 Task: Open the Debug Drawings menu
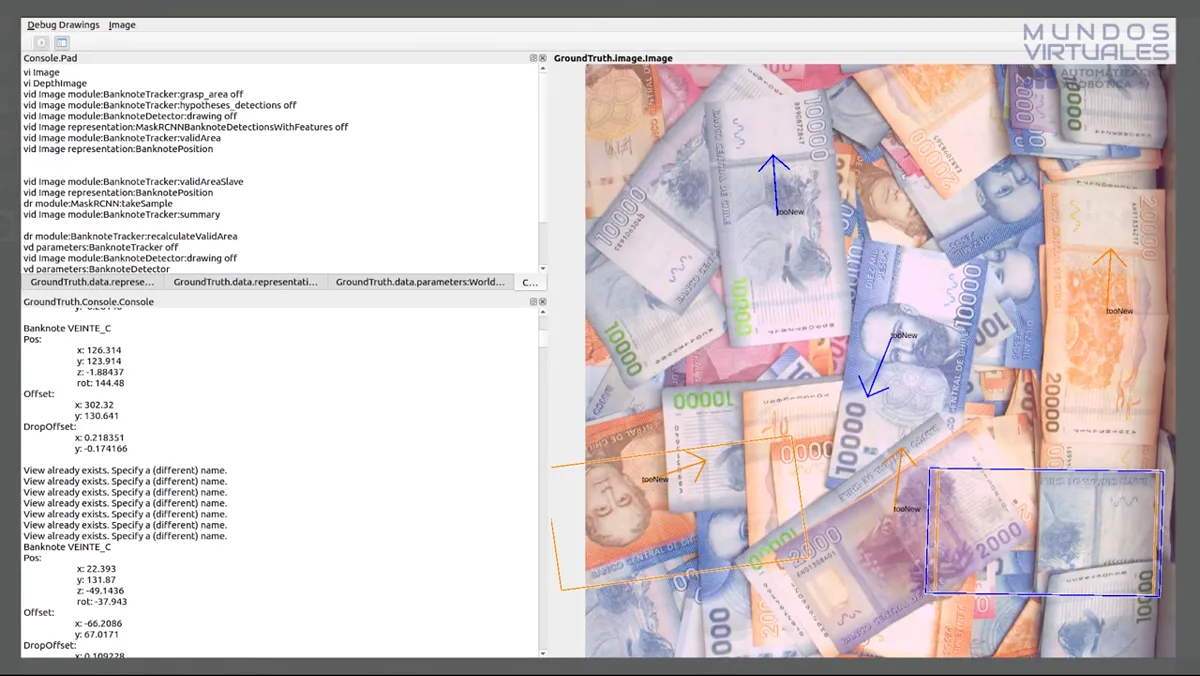(64, 25)
